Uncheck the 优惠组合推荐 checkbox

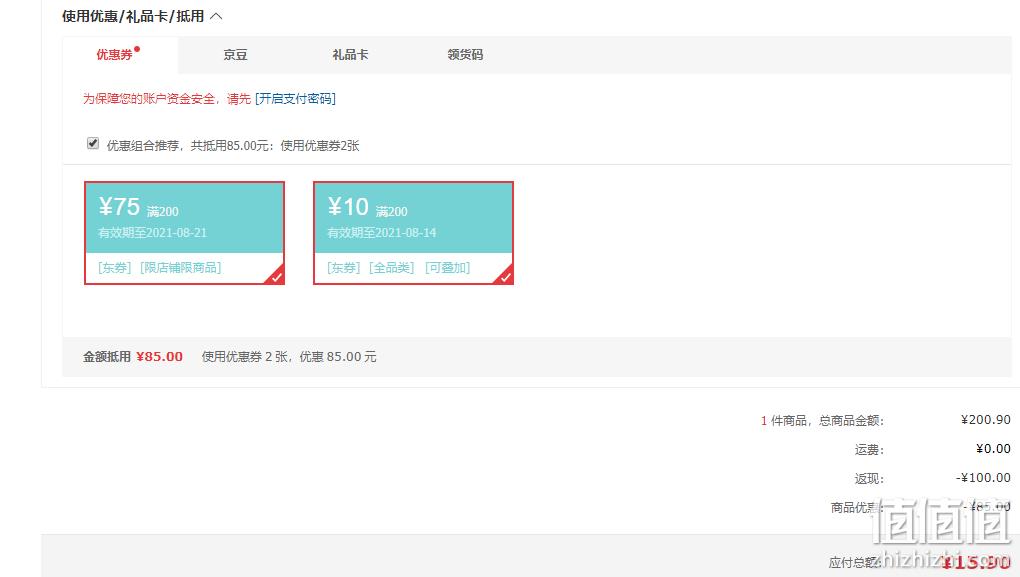[x=93, y=143]
